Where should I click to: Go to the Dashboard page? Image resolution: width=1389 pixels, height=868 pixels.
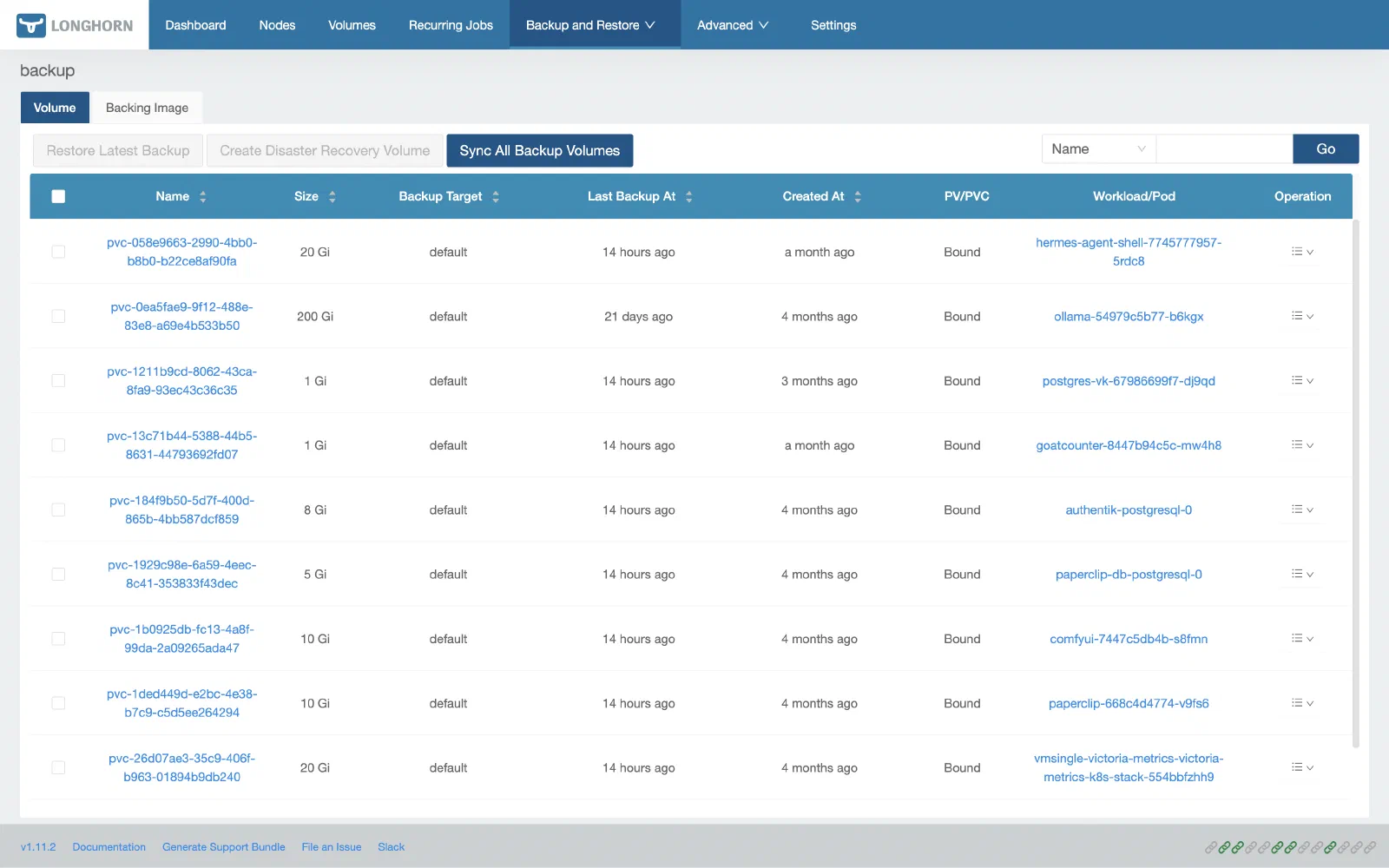(x=195, y=25)
